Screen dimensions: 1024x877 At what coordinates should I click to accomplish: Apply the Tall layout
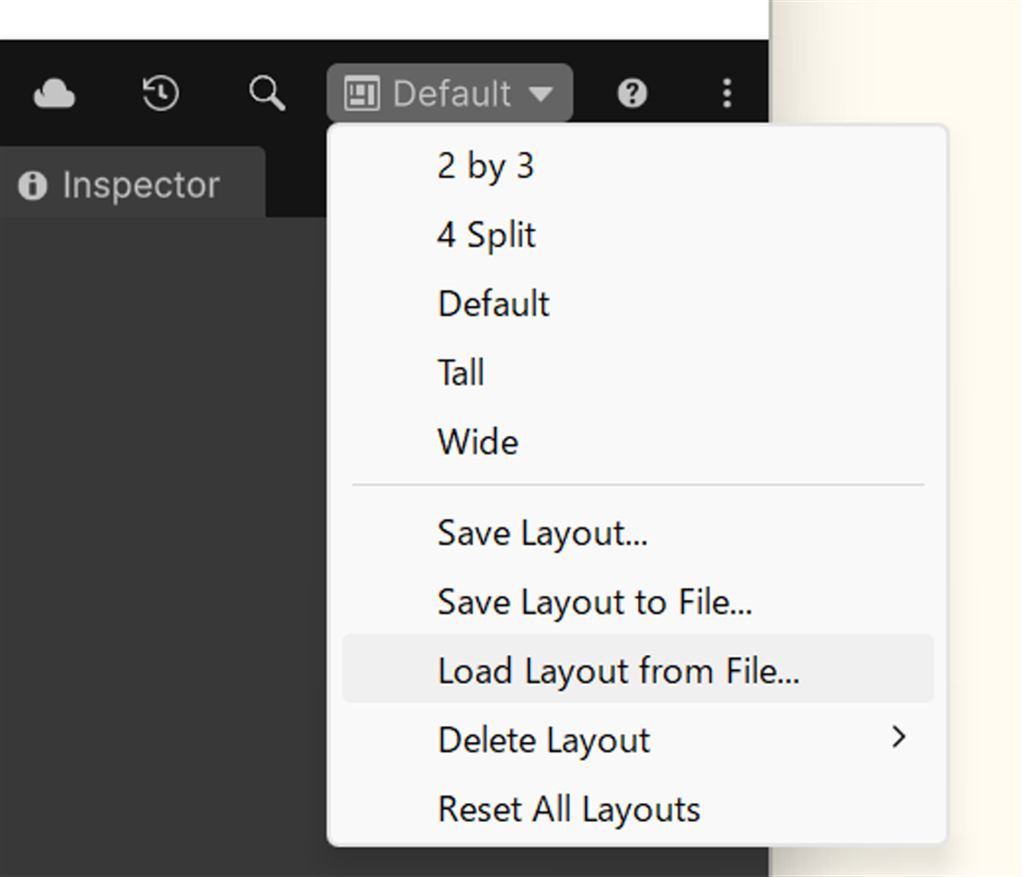tap(461, 373)
